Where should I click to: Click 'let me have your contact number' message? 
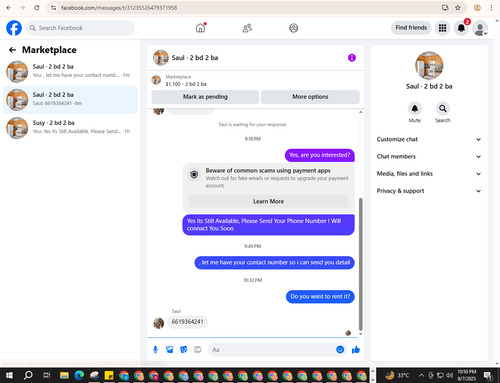274,262
